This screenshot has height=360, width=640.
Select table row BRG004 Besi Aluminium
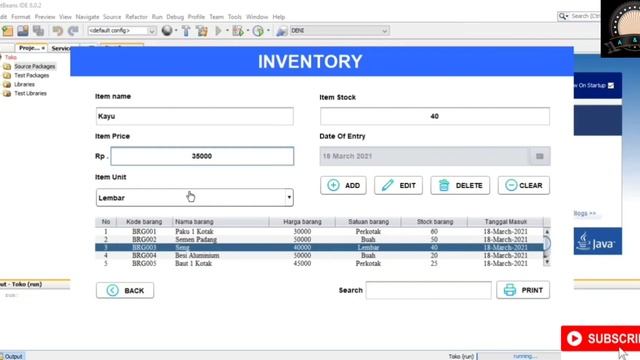pos(320,256)
